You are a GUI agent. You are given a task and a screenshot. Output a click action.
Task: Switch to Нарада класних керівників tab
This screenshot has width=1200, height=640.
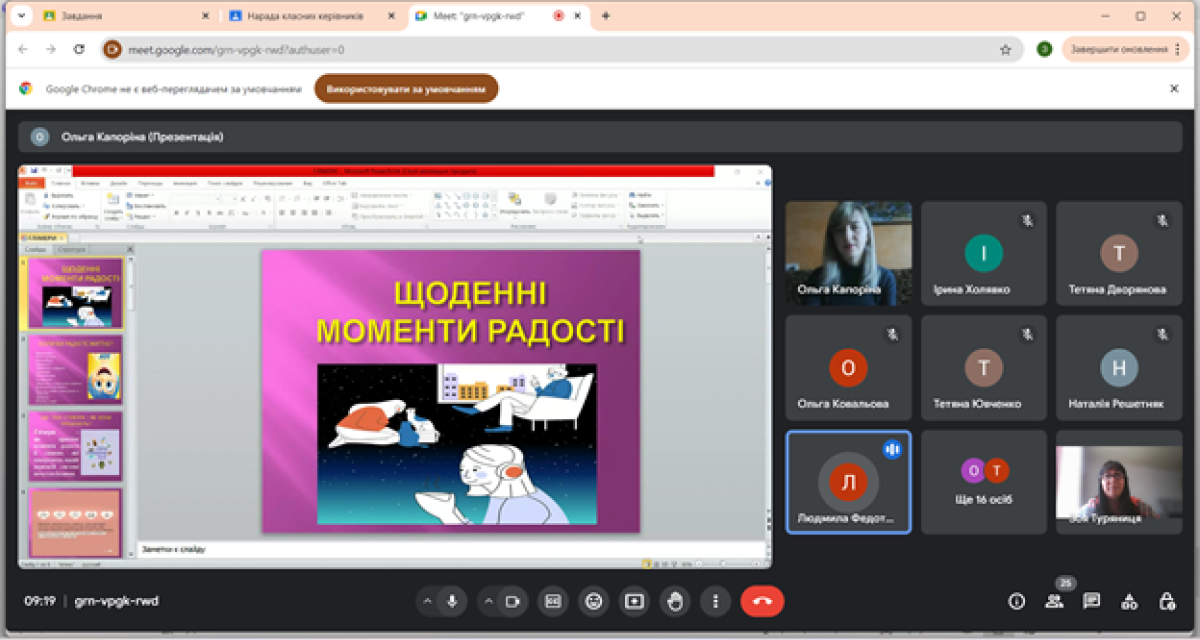(x=305, y=16)
